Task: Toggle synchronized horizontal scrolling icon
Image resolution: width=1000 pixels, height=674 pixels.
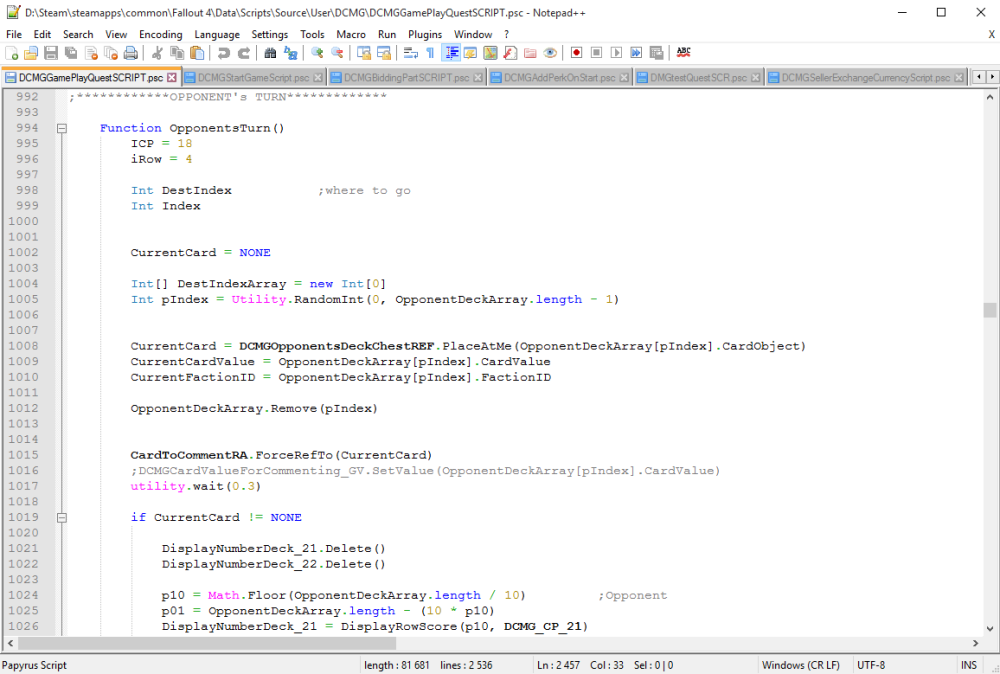Action: coord(383,53)
